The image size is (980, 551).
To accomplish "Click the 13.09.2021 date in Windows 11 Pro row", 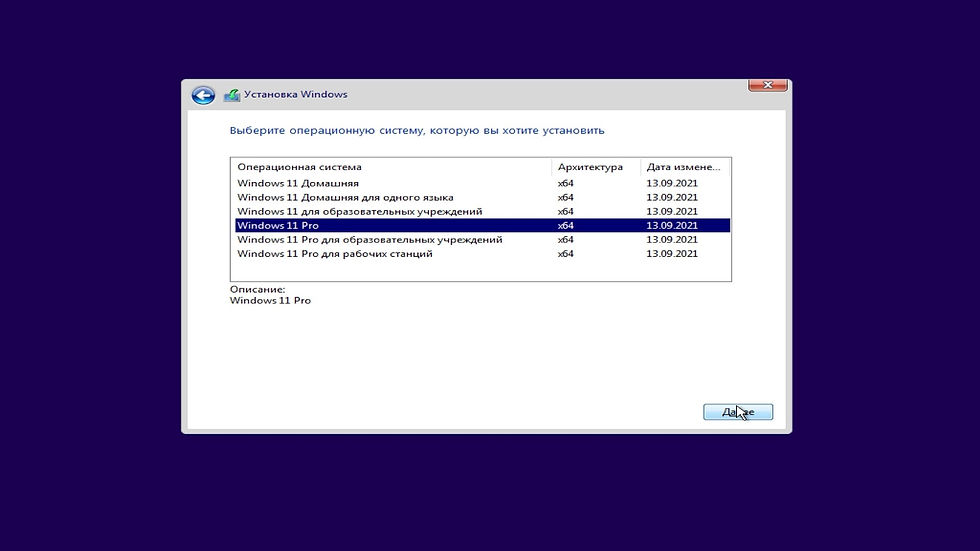I will pyautogui.click(x=672, y=226).
